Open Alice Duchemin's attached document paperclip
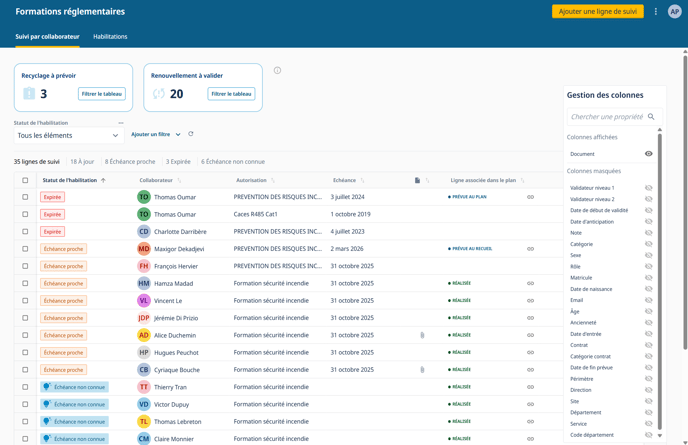The image size is (688, 445). 422,335
